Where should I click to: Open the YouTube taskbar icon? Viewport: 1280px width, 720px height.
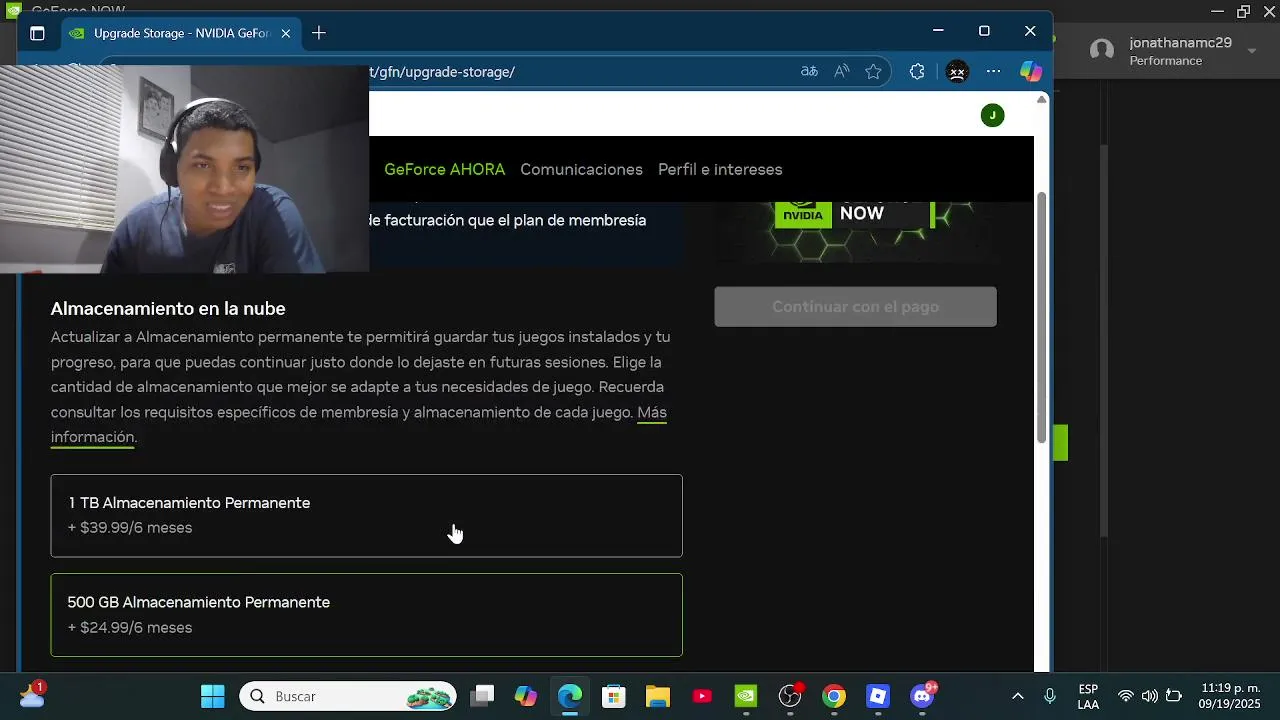[702, 696]
